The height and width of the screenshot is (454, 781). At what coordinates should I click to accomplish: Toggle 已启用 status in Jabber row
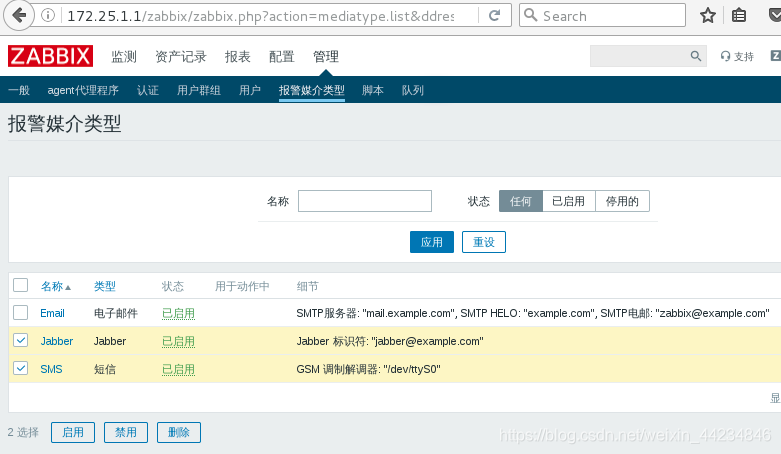click(178, 341)
